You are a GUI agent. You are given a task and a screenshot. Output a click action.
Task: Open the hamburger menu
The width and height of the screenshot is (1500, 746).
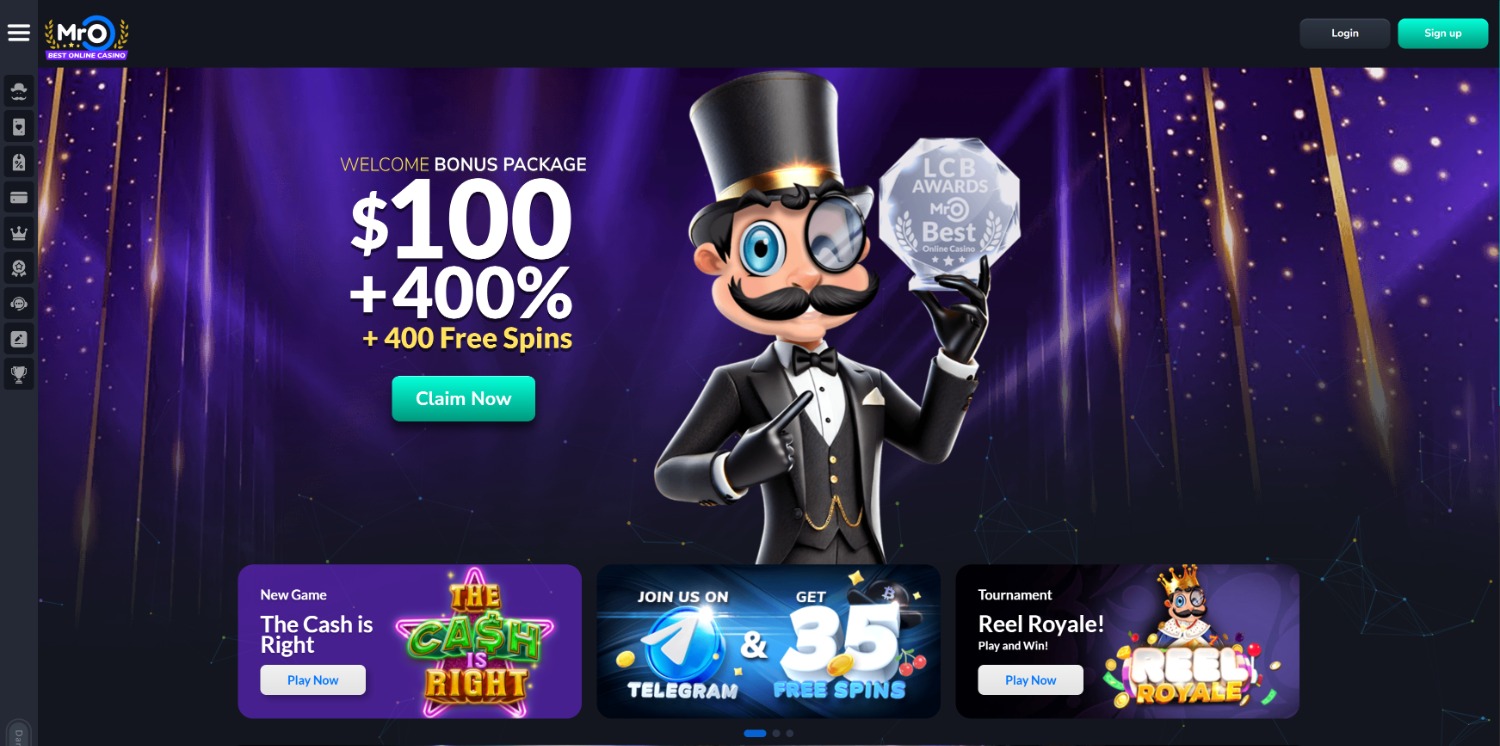pyautogui.click(x=18, y=33)
